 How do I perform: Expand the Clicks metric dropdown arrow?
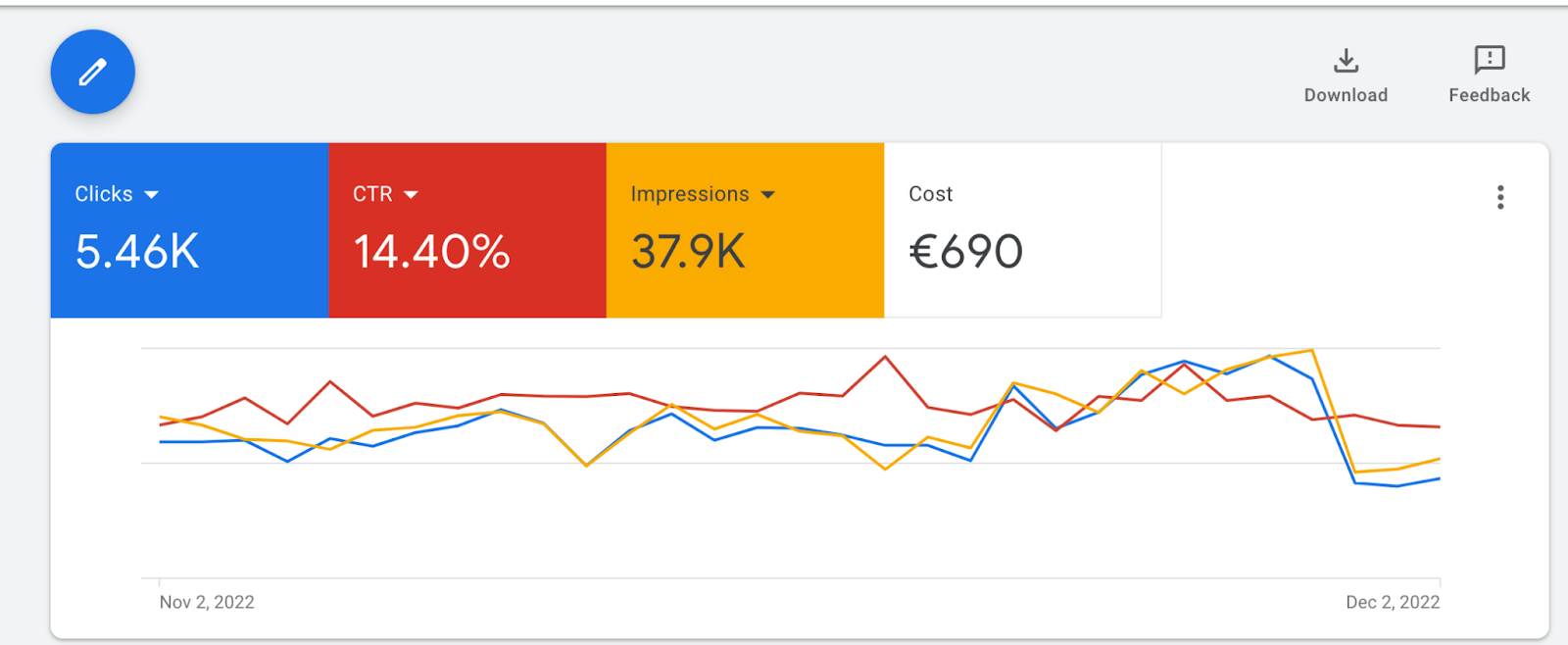151,195
